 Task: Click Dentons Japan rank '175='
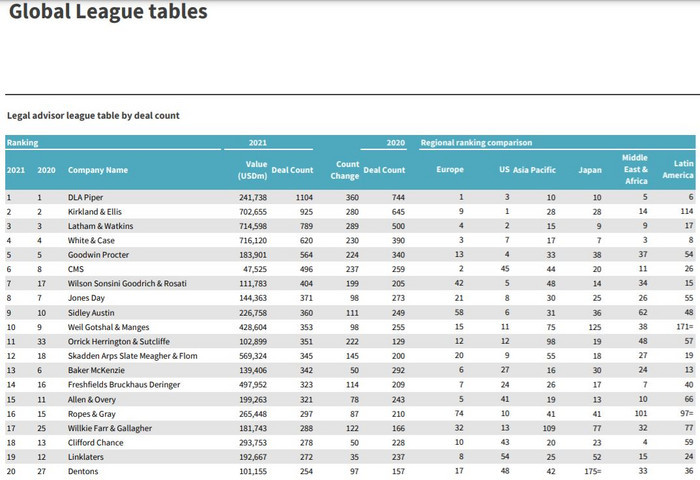(593, 471)
